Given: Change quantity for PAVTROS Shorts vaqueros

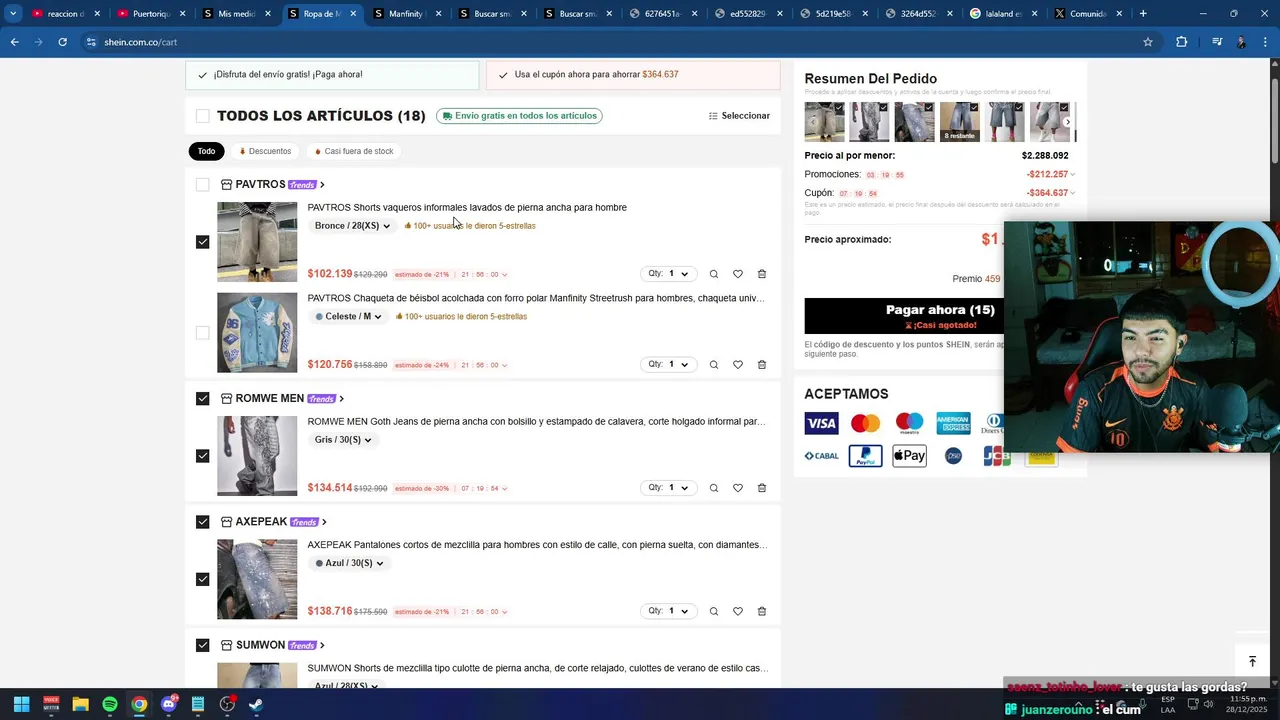Looking at the screenshot, I should click(668, 274).
